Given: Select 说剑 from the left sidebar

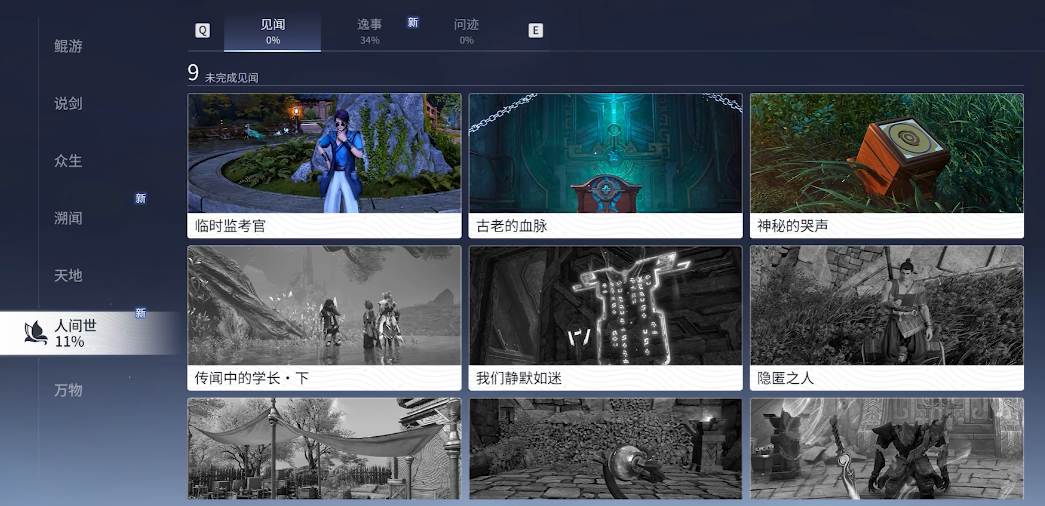Looking at the screenshot, I should click(68, 103).
